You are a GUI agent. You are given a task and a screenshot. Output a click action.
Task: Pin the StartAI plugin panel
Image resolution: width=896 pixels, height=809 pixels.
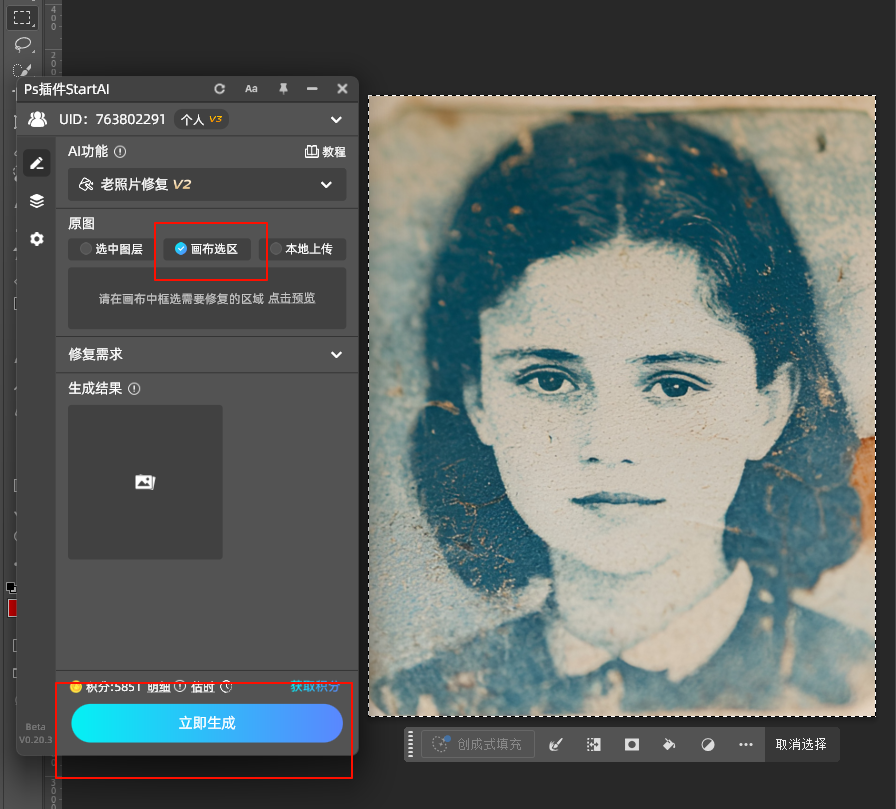pyautogui.click(x=283, y=89)
